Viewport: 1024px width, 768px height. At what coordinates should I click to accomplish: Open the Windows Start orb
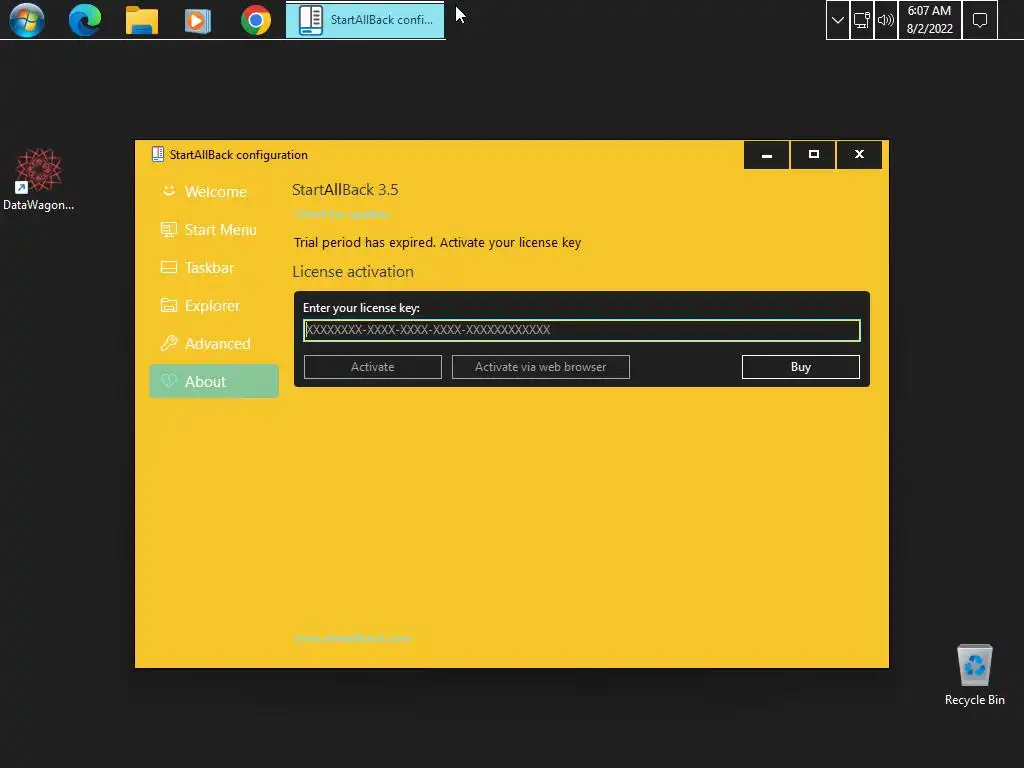click(27, 20)
